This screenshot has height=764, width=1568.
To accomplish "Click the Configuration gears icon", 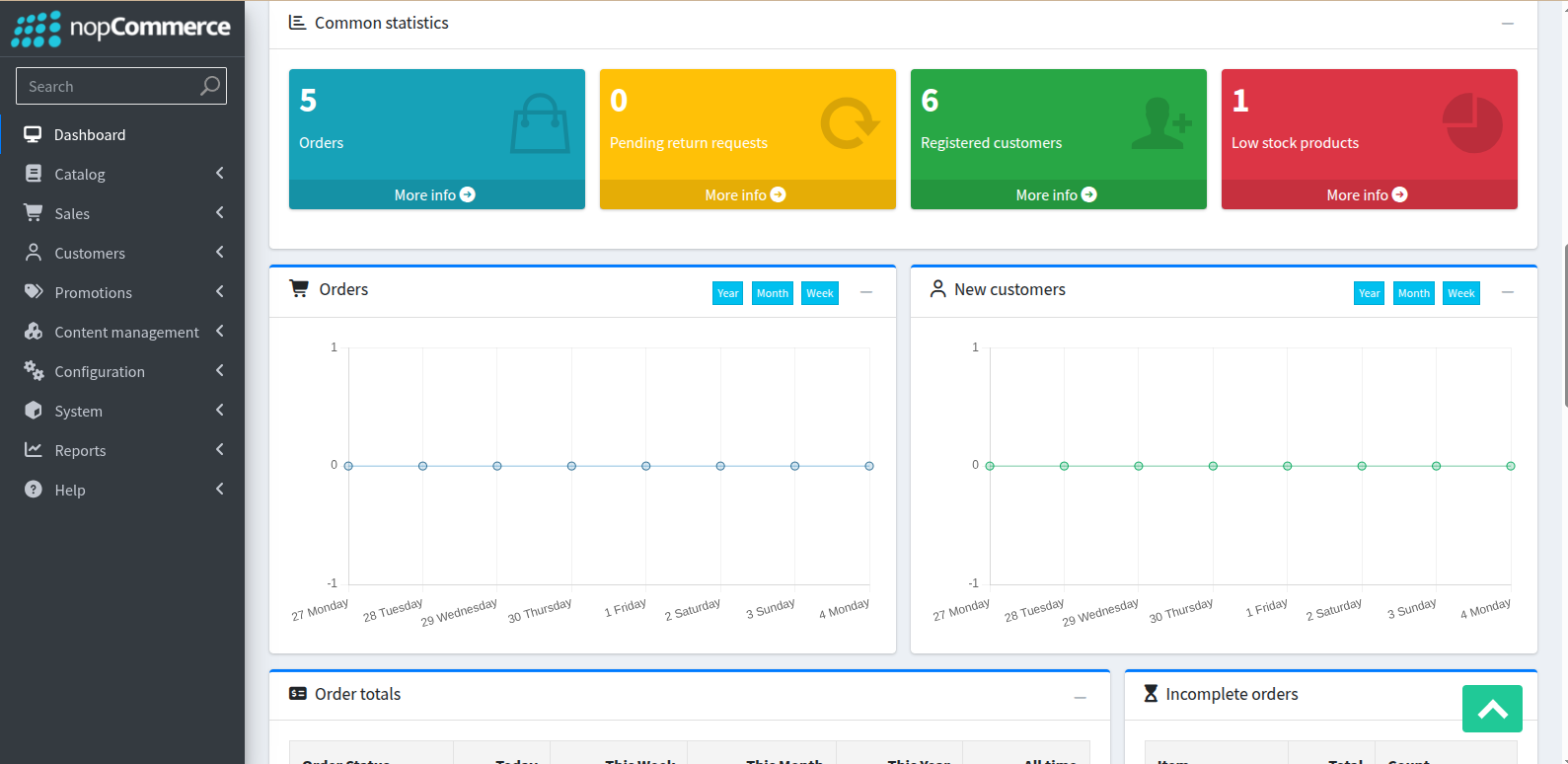I will (34, 370).
